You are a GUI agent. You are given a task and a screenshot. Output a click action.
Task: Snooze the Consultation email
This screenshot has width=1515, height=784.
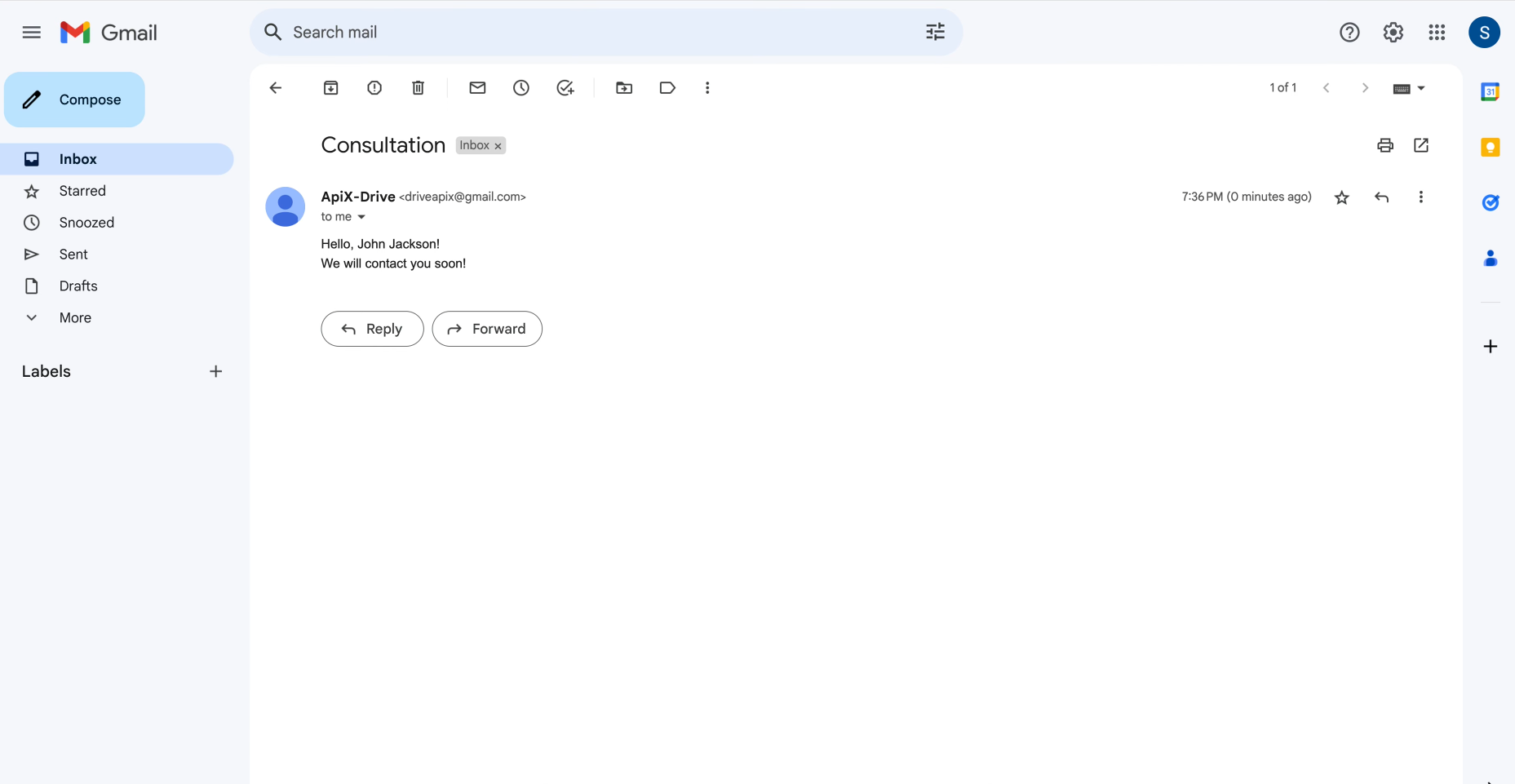point(521,87)
